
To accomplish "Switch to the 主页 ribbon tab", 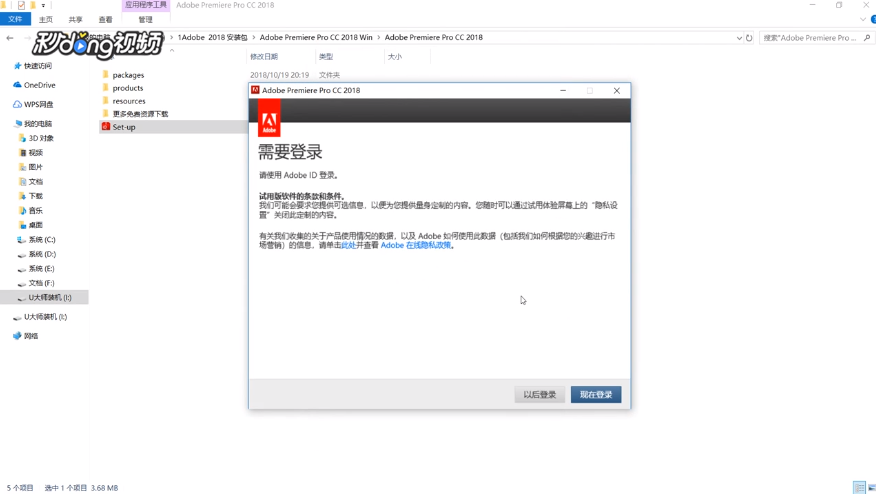I will coord(46,20).
